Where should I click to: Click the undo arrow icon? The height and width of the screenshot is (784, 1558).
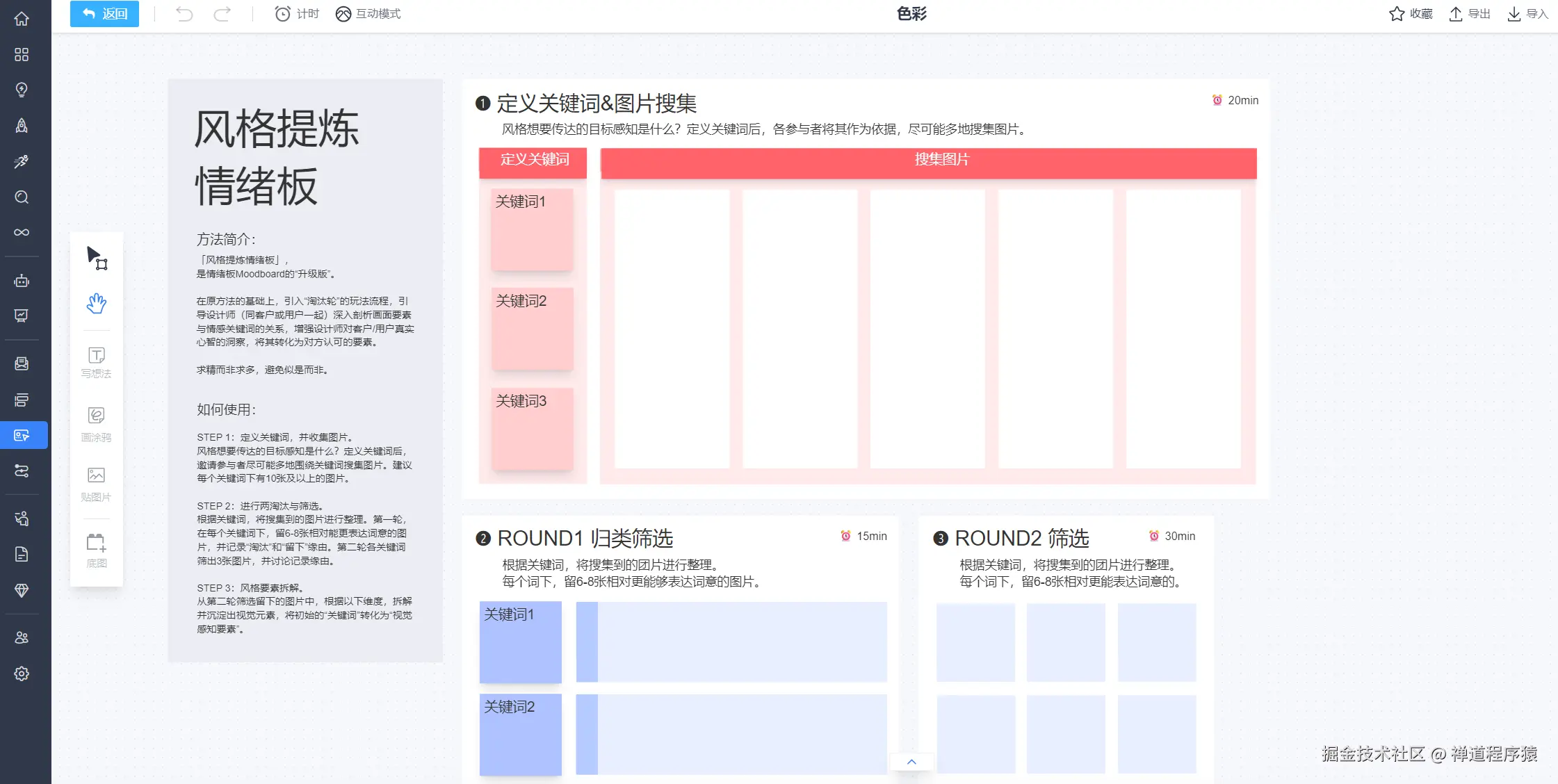tap(184, 14)
